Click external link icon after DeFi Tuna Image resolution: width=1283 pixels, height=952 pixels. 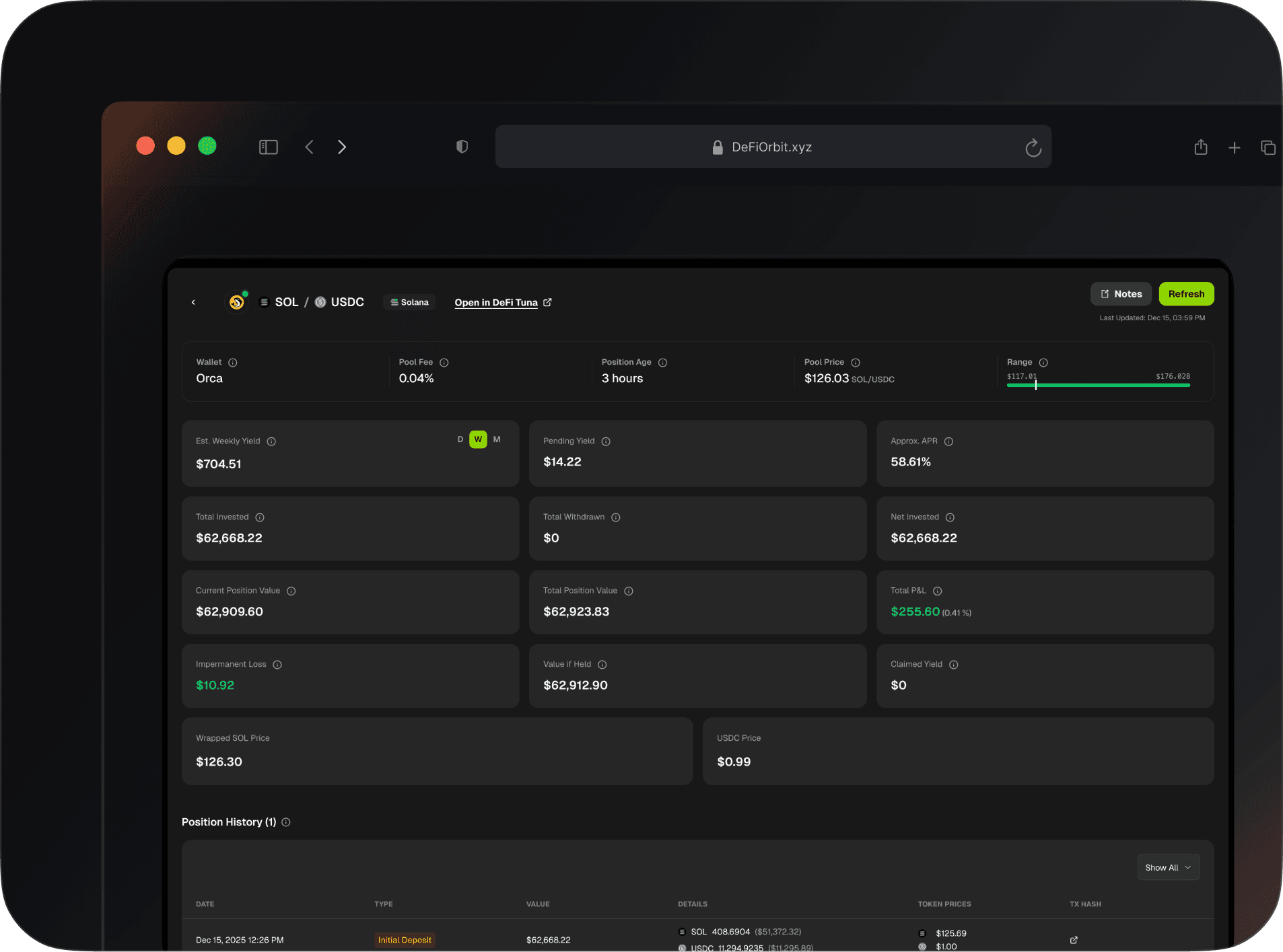pos(547,302)
